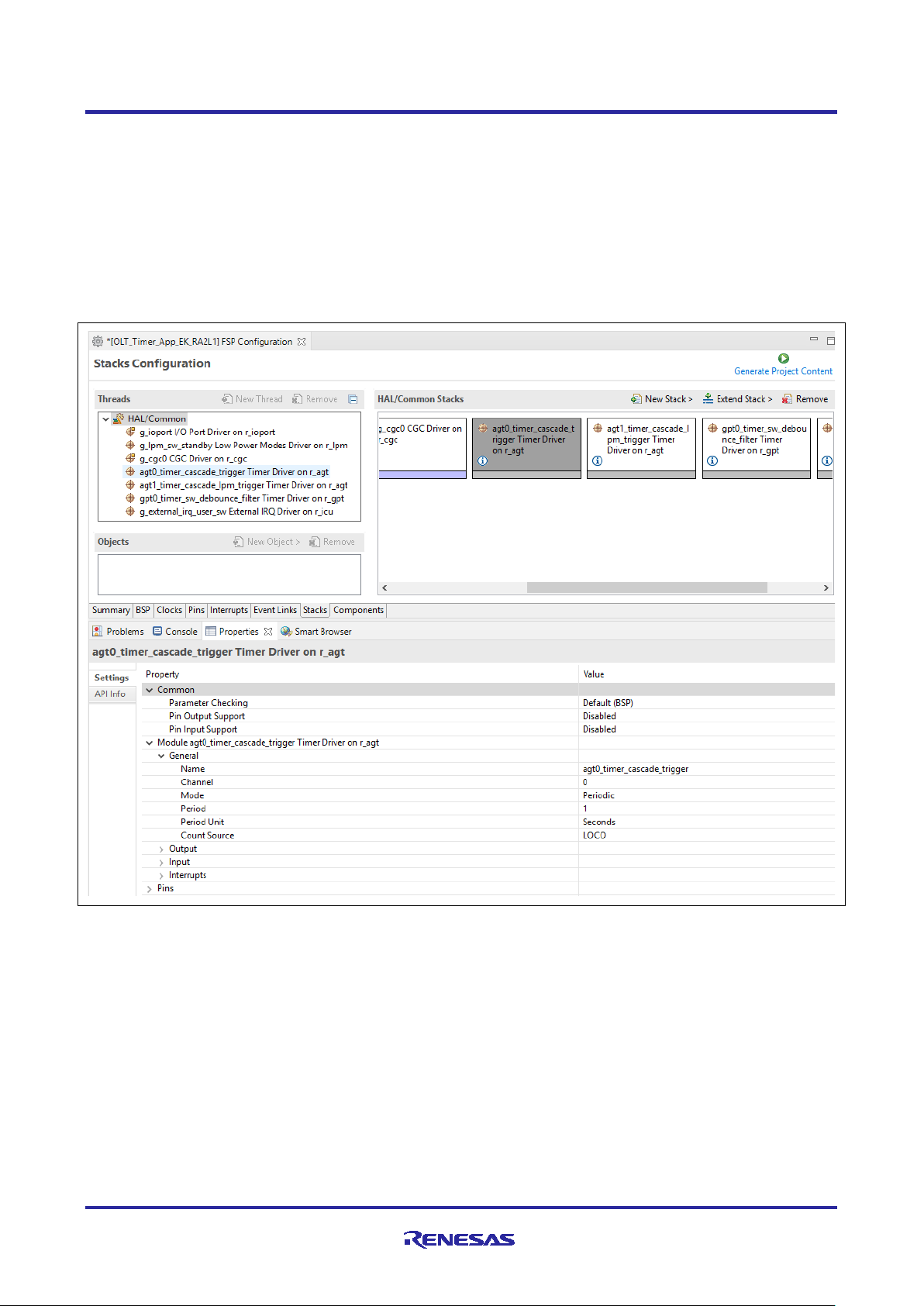Click New Object in Objects panel
The width and height of the screenshot is (924, 1306).
[267, 542]
